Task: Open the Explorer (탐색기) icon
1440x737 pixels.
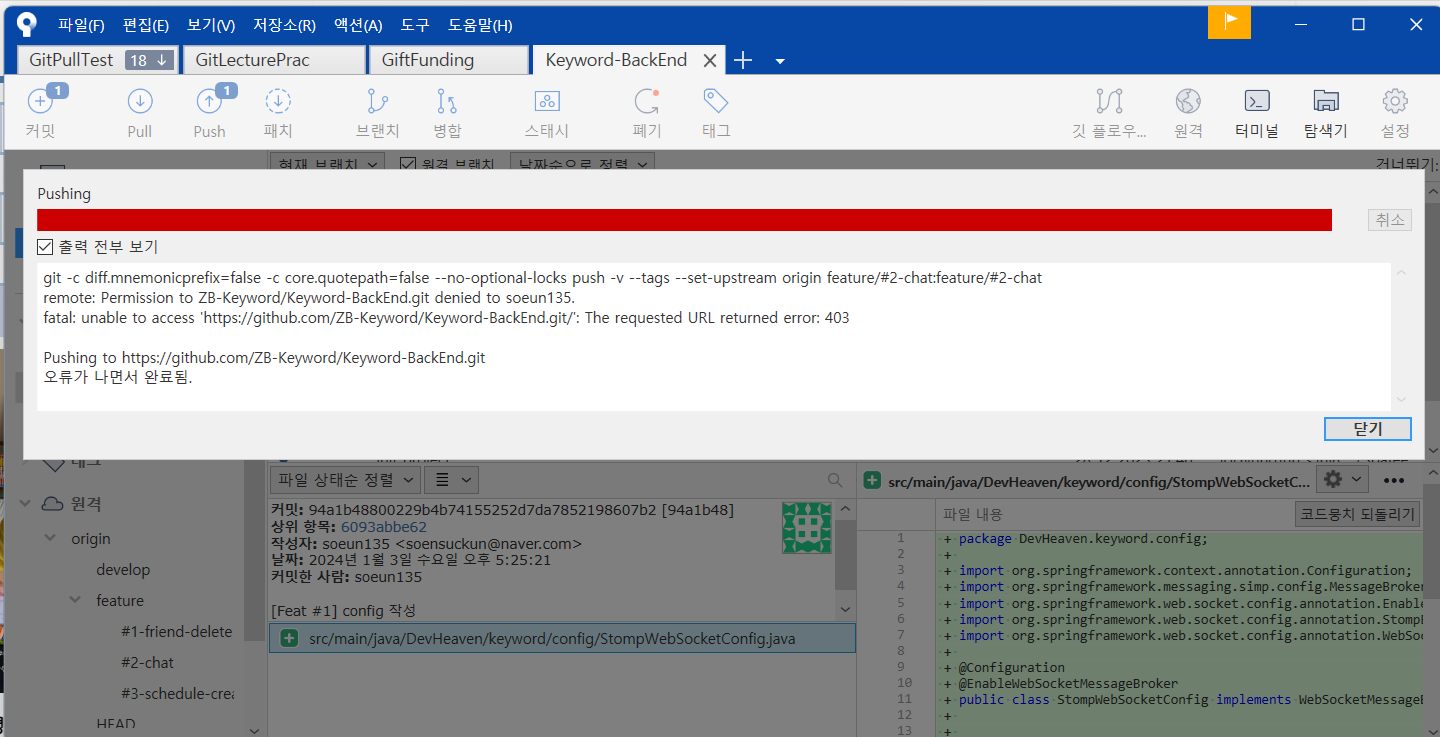Action: tap(1326, 101)
